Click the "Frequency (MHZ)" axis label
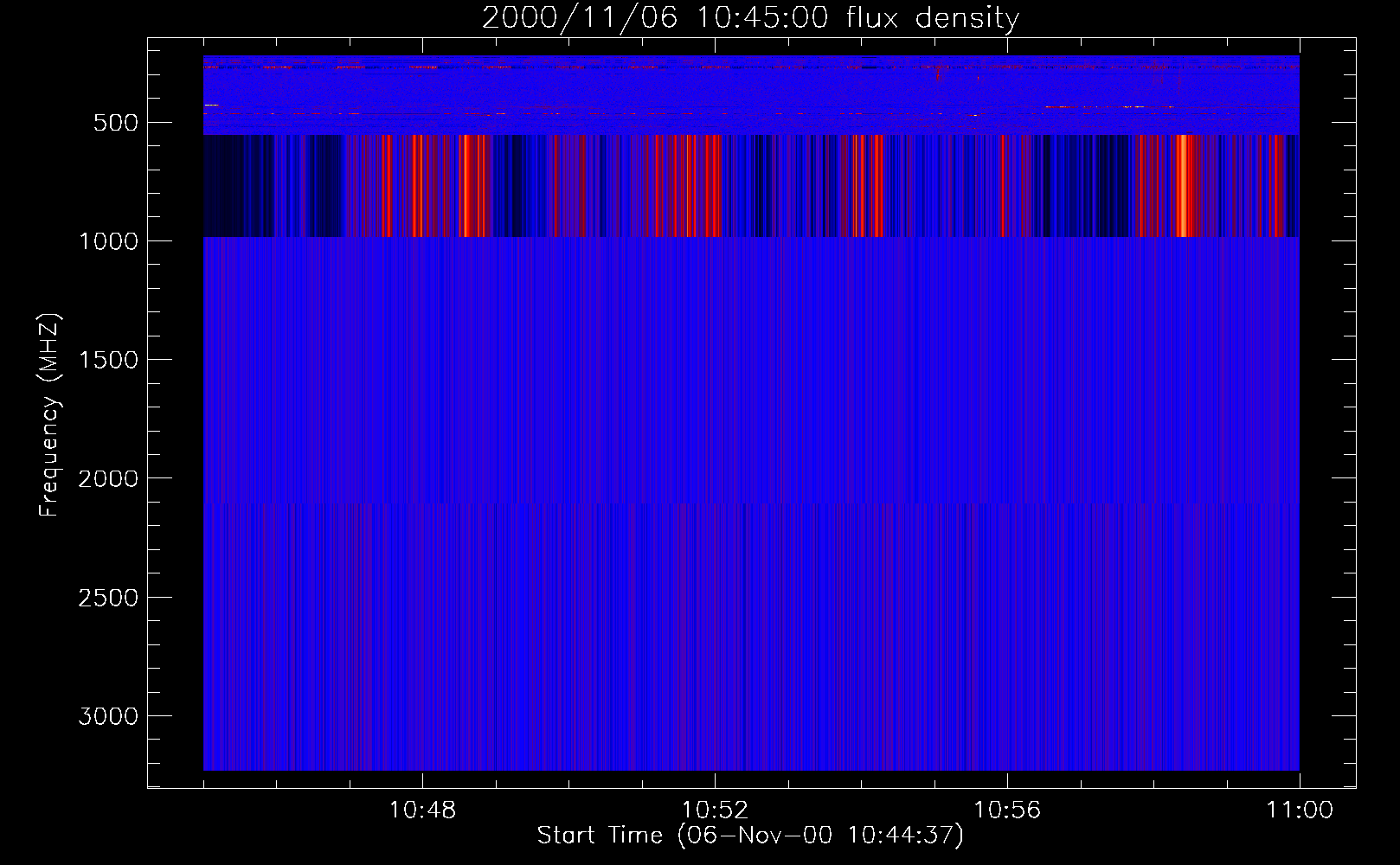Image resolution: width=1400 pixels, height=865 pixels. [49, 415]
